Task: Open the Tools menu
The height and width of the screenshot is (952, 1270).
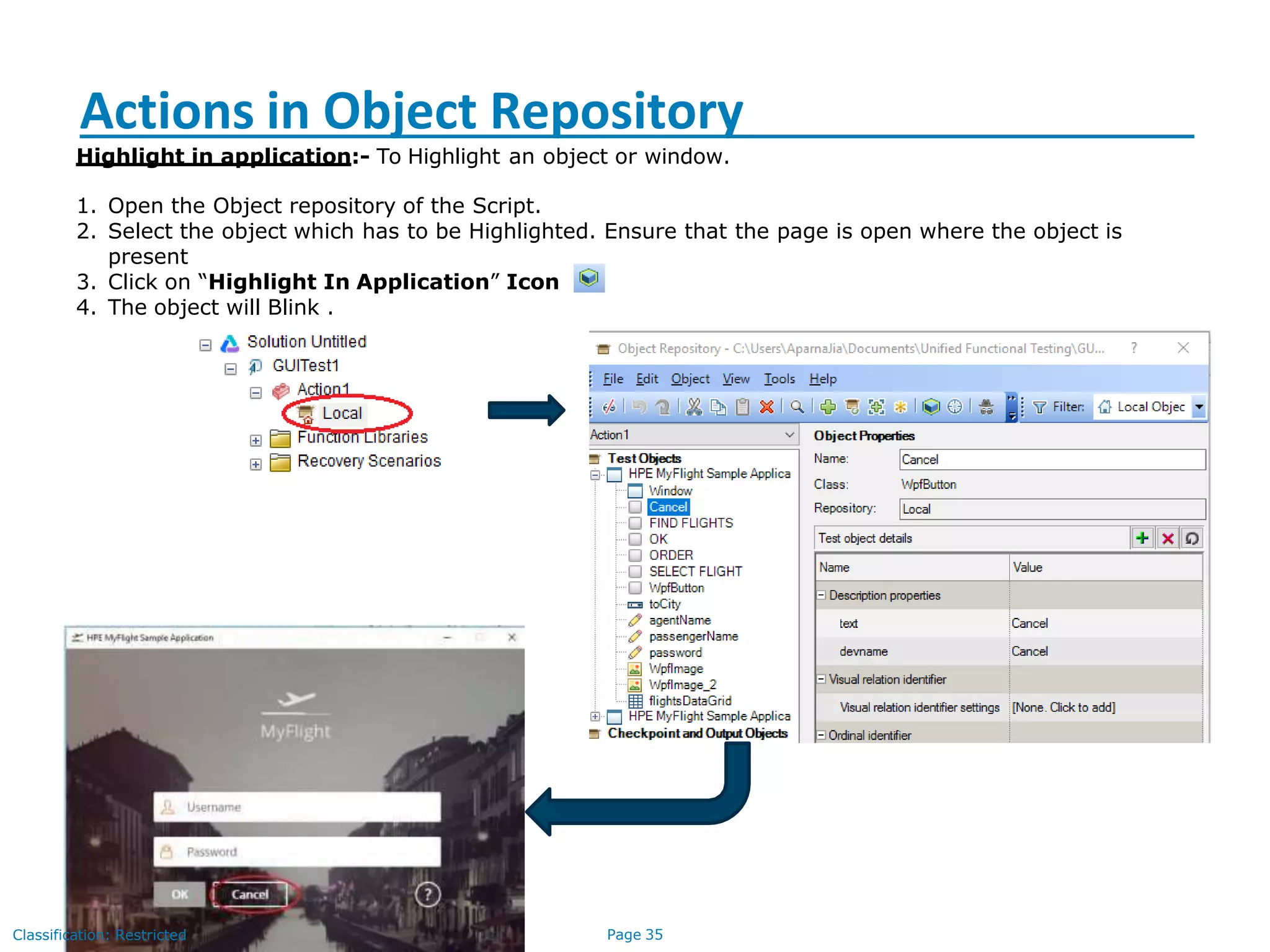Action: pos(779,379)
